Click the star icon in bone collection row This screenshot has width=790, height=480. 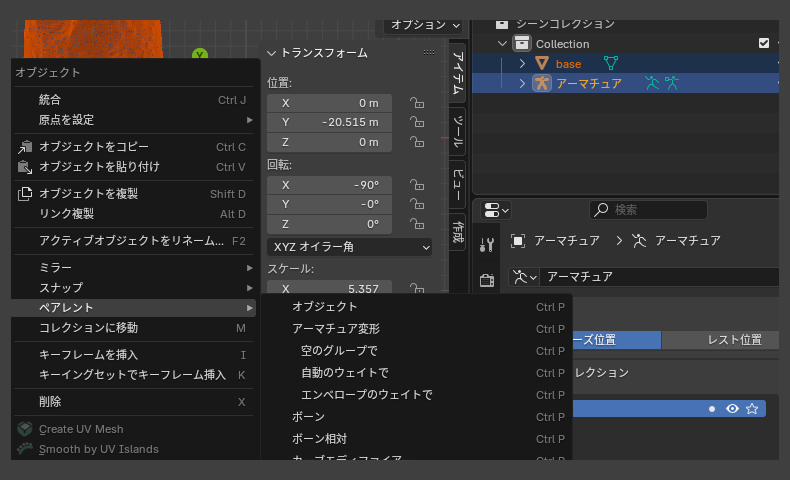click(x=752, y=408)
